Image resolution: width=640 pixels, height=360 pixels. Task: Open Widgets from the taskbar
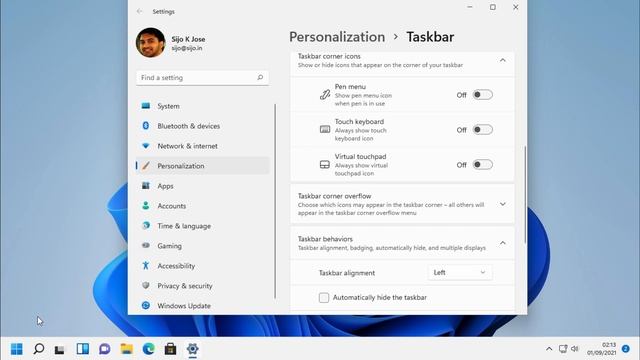tap(82, 349)
